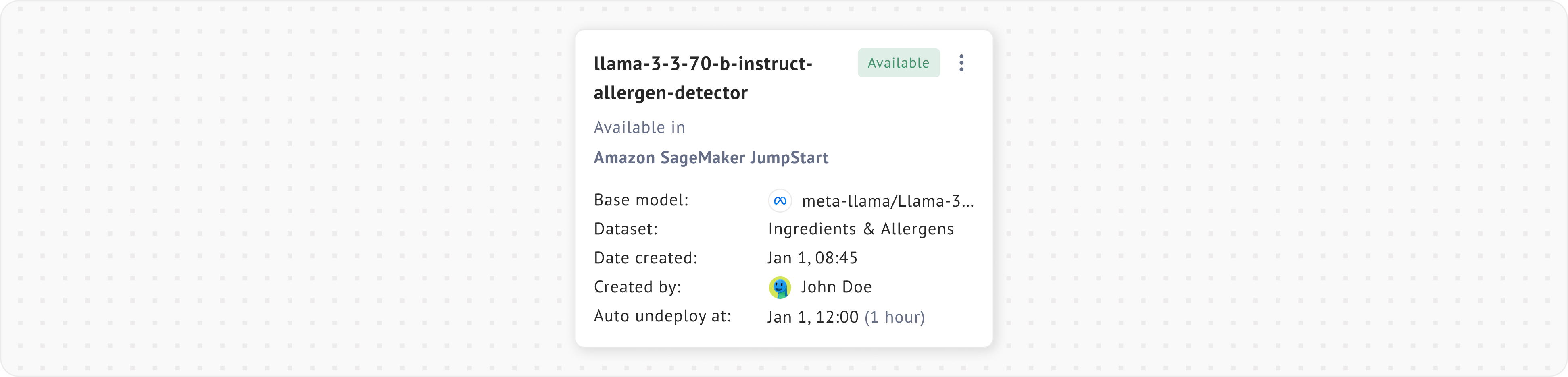Image resolution: width=1568 pixels, height=377 pixels.
Task: Open the Amazon SageMaker JumpStart link
Action: tap(711, 158)
